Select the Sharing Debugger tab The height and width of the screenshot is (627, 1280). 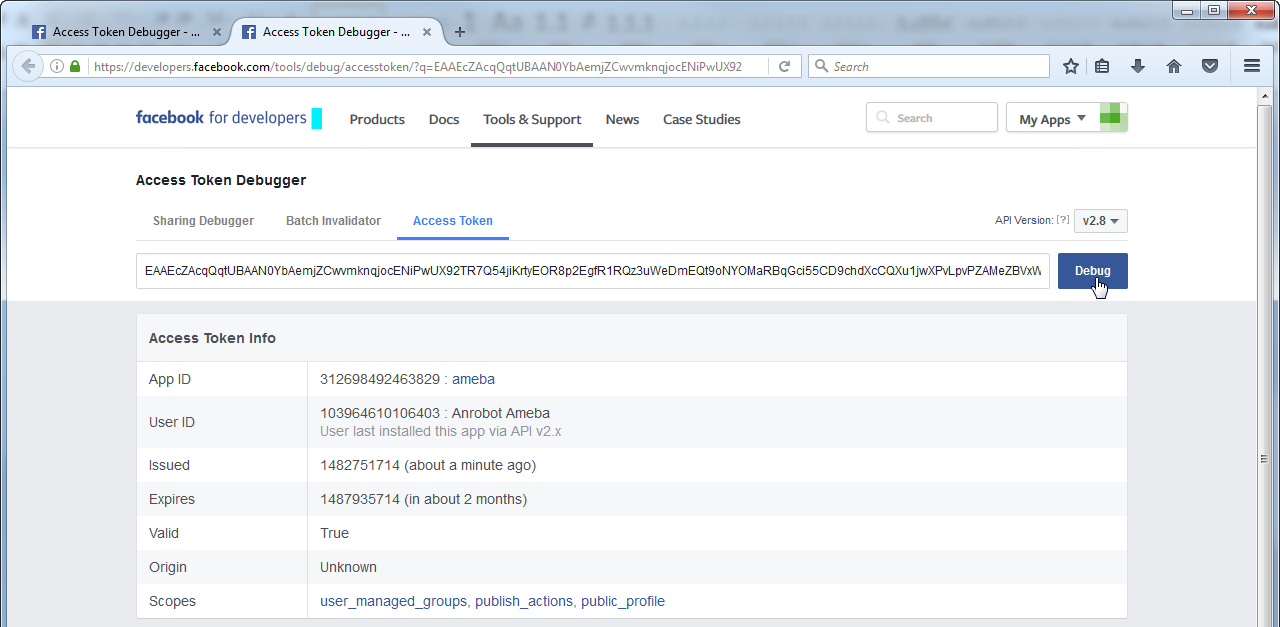(203, 221)
